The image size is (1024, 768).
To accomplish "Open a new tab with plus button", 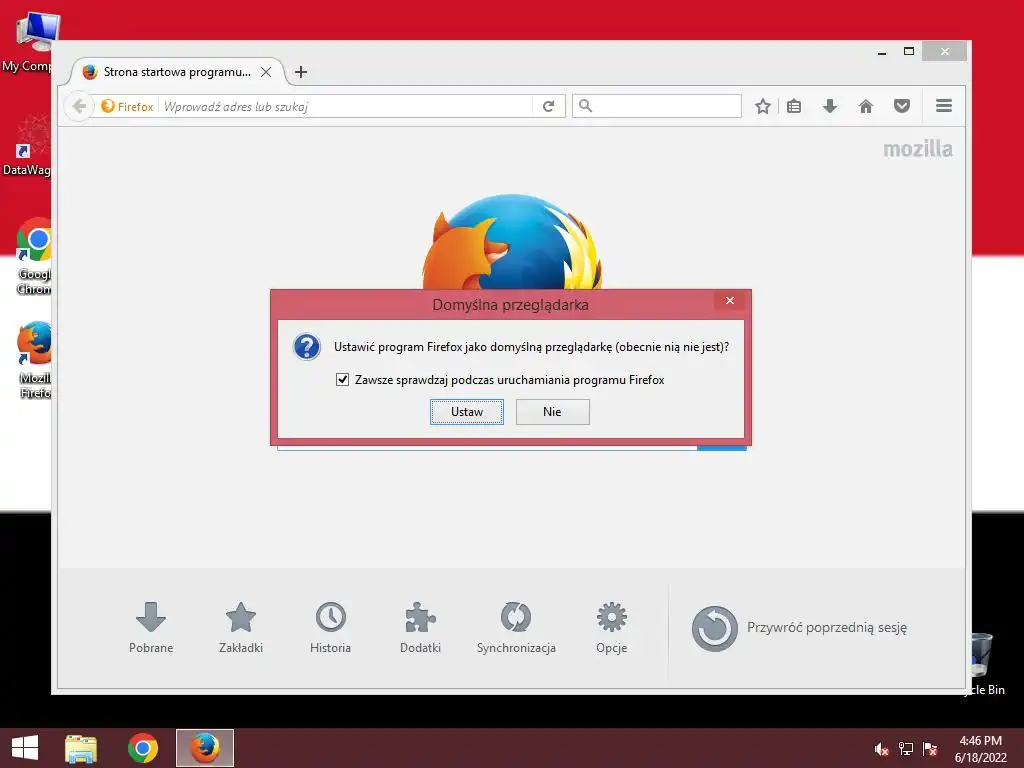I will 300,72.
